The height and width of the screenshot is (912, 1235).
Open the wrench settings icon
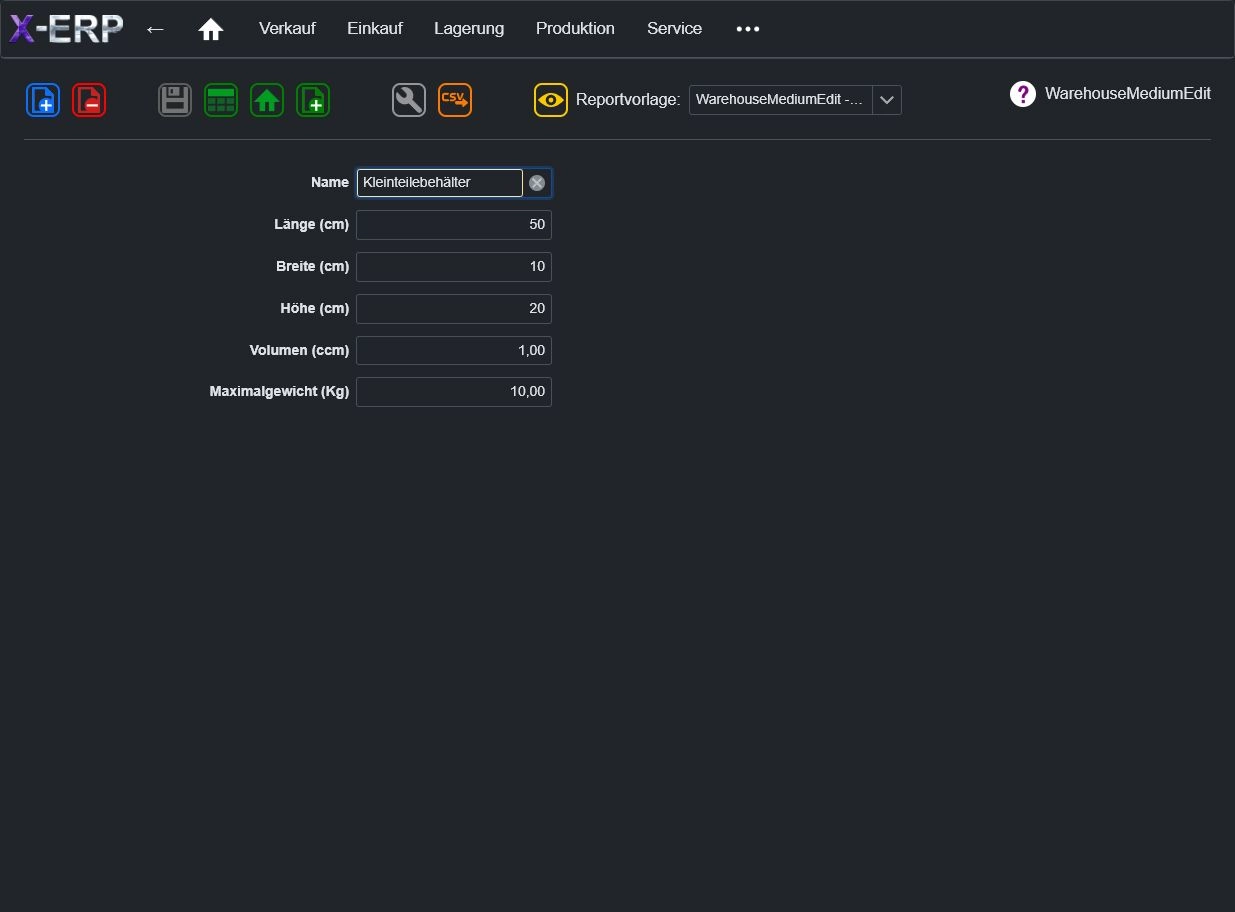tap(409, 100)
